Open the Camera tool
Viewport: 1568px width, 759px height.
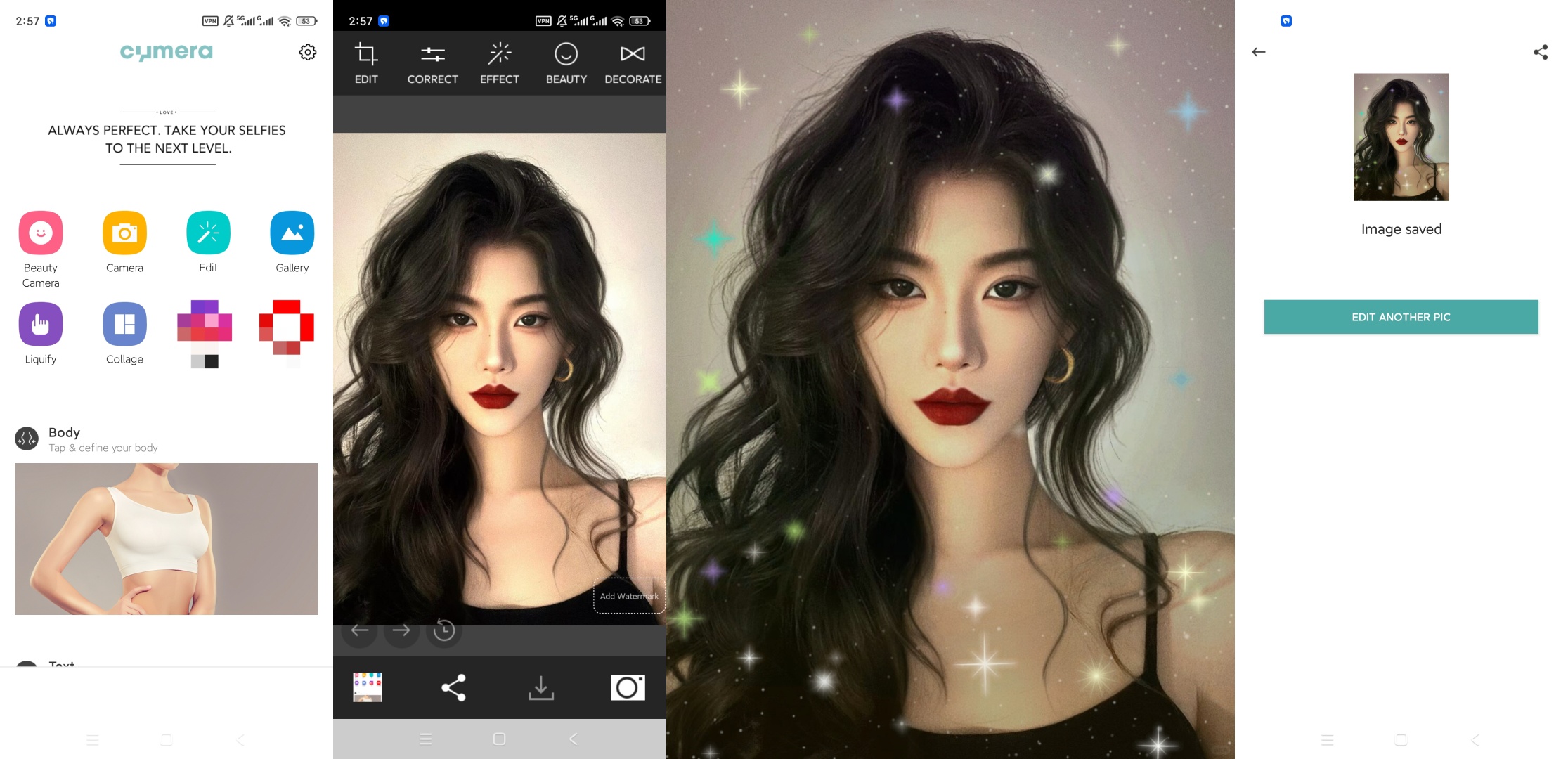pyautogui.click(x=124, y=242)
